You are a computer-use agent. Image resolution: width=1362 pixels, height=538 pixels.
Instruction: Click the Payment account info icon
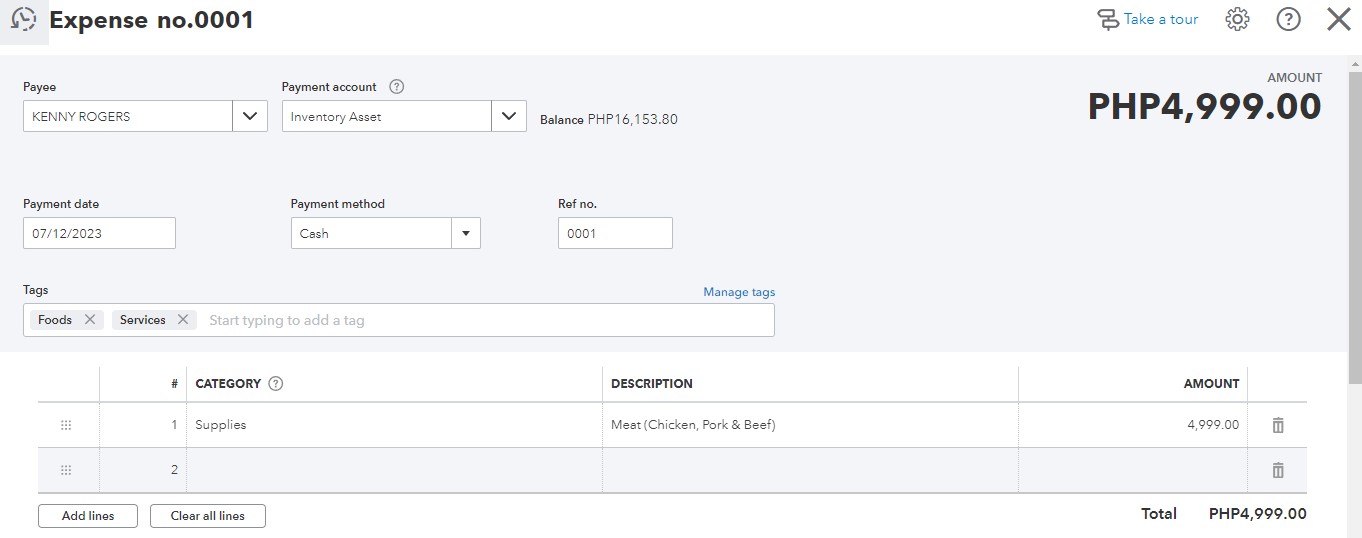point(396,87)
